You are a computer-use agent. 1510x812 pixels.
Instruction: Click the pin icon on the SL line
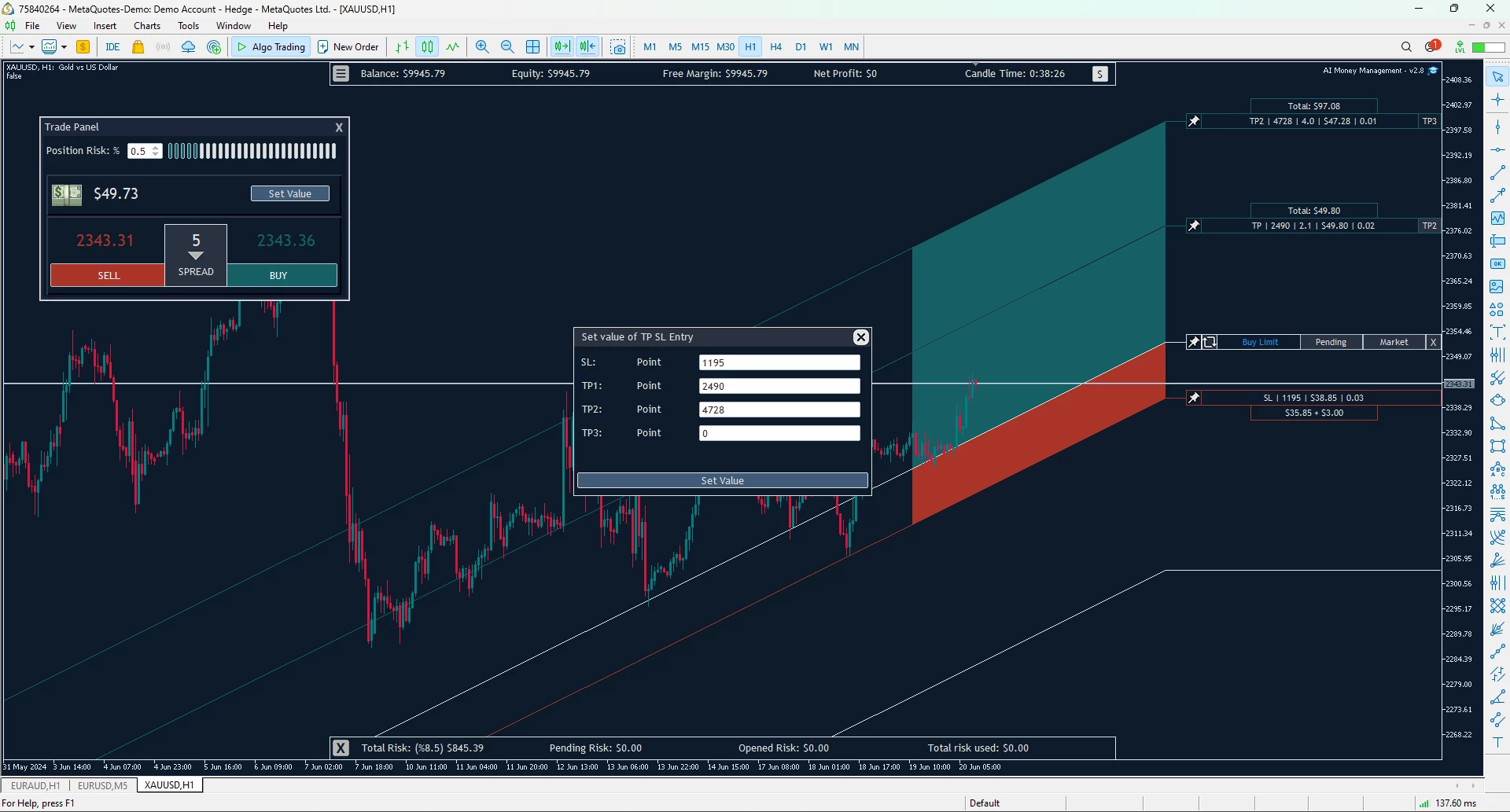tap(1194, 398)
